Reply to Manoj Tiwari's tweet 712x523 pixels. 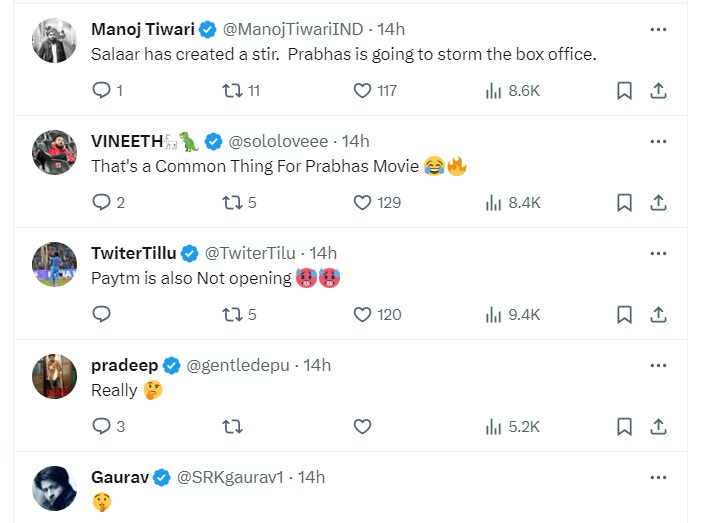coord(101,90)
